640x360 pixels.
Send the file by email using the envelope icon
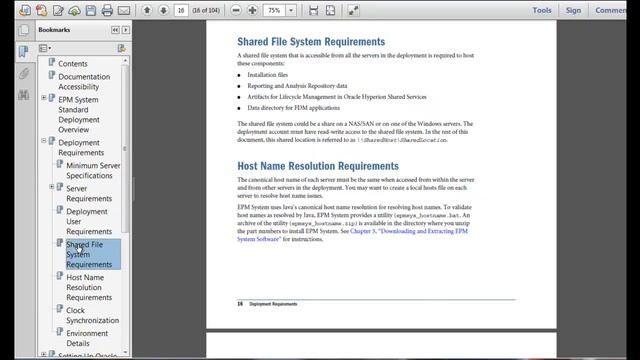(124, 10)
